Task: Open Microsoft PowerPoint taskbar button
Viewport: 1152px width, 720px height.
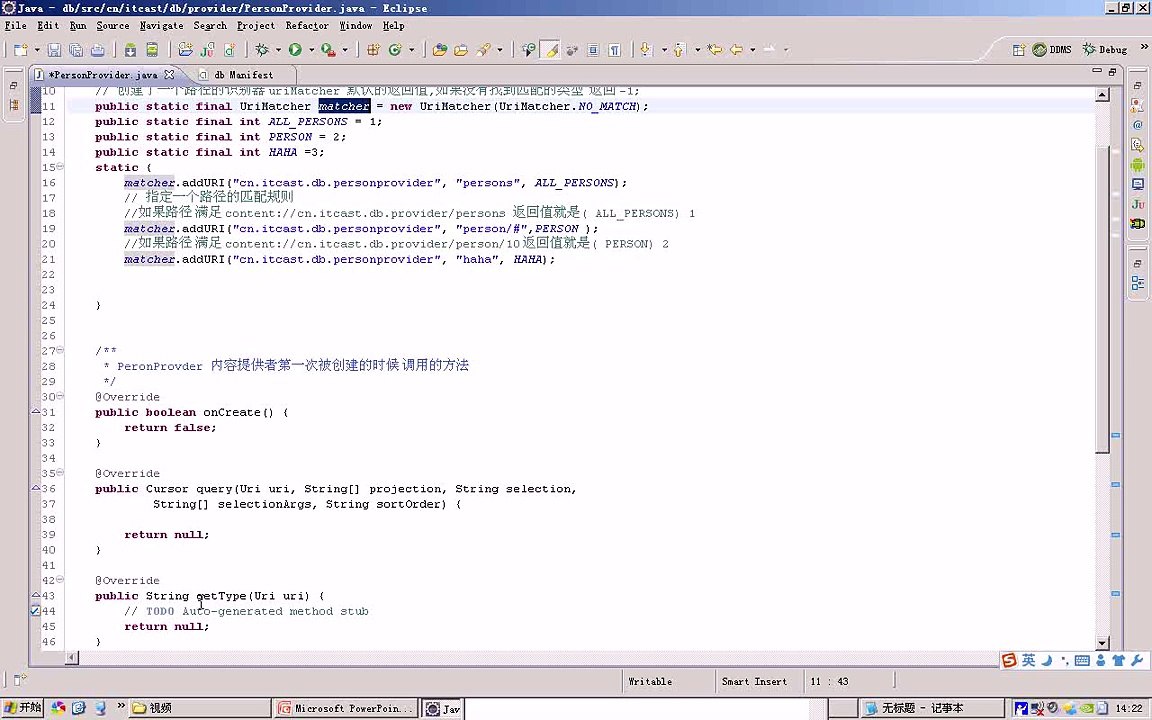Action: pos(345,708)
